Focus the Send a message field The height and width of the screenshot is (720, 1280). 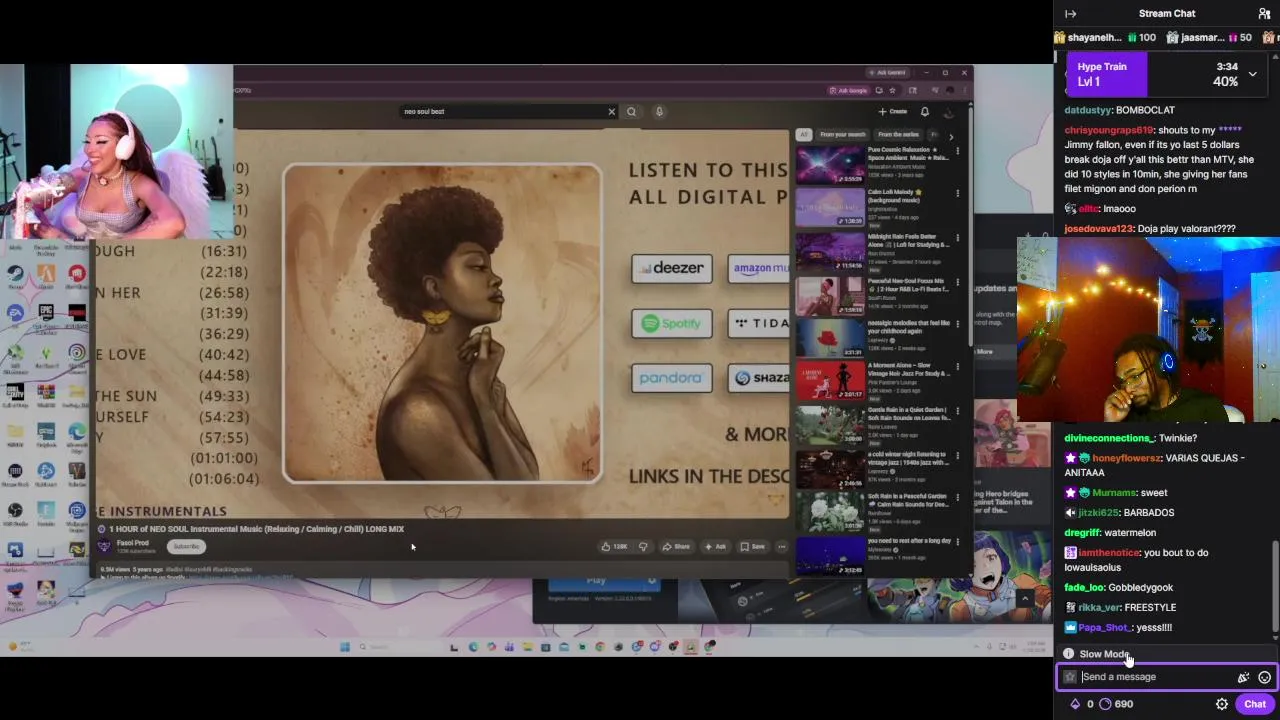point(1155,677)
